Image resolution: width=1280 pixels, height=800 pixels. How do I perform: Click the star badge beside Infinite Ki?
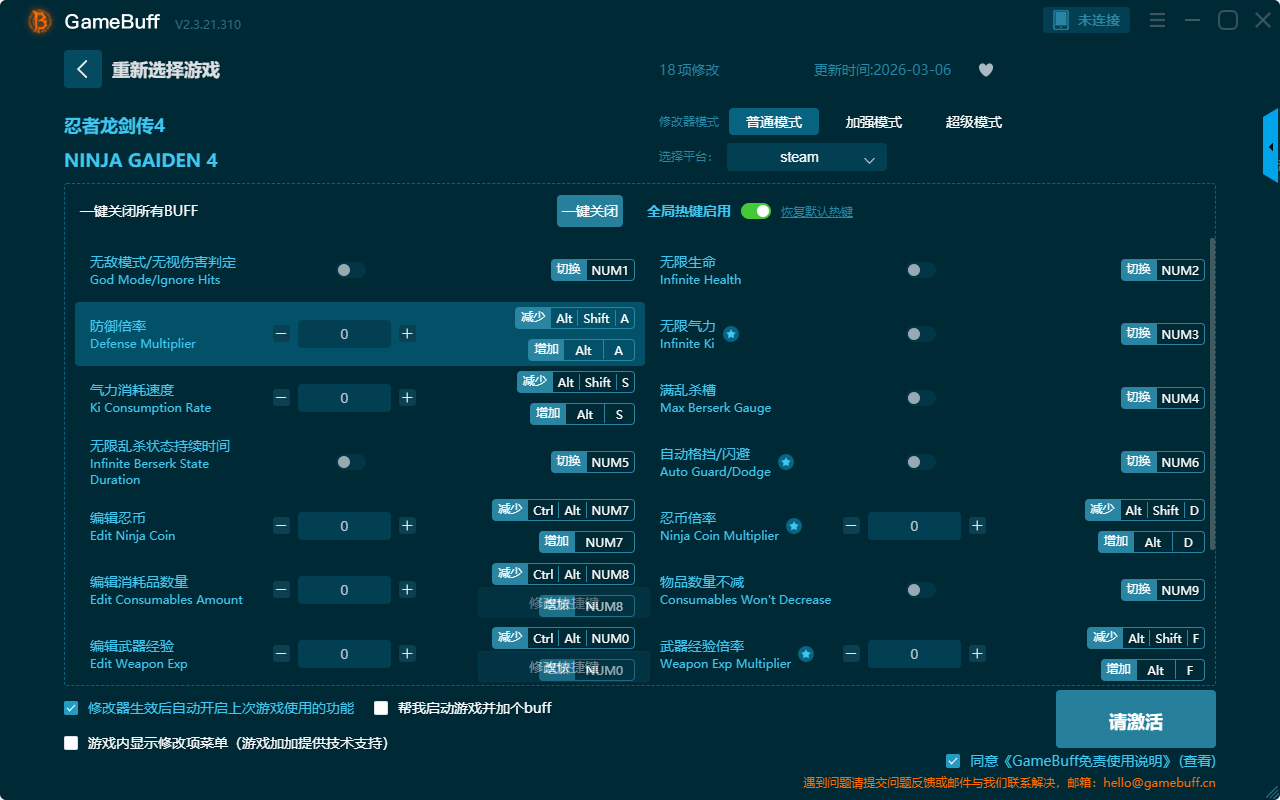[731, 334]
